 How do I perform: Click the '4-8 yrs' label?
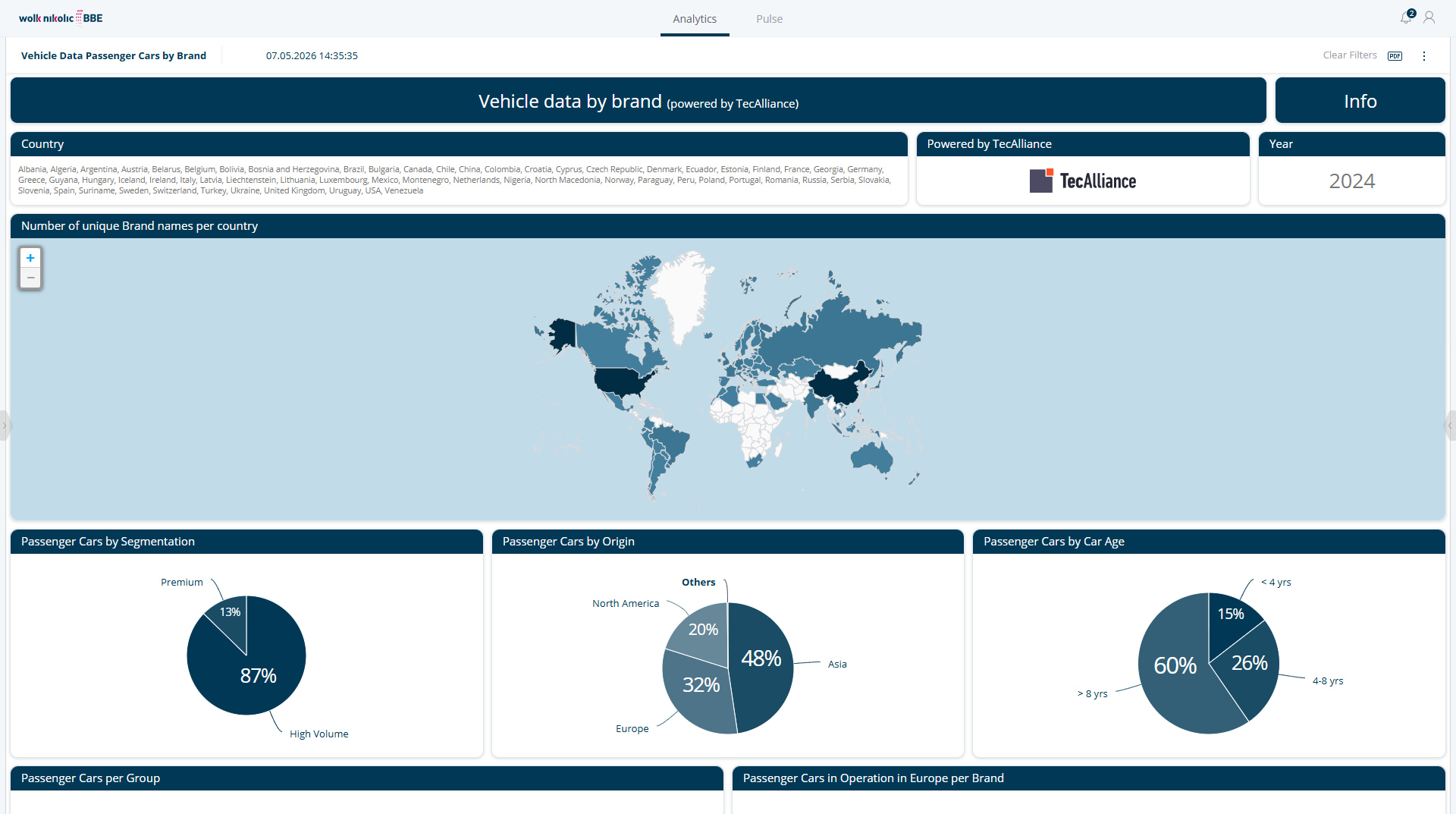(x=1328, y=681)
